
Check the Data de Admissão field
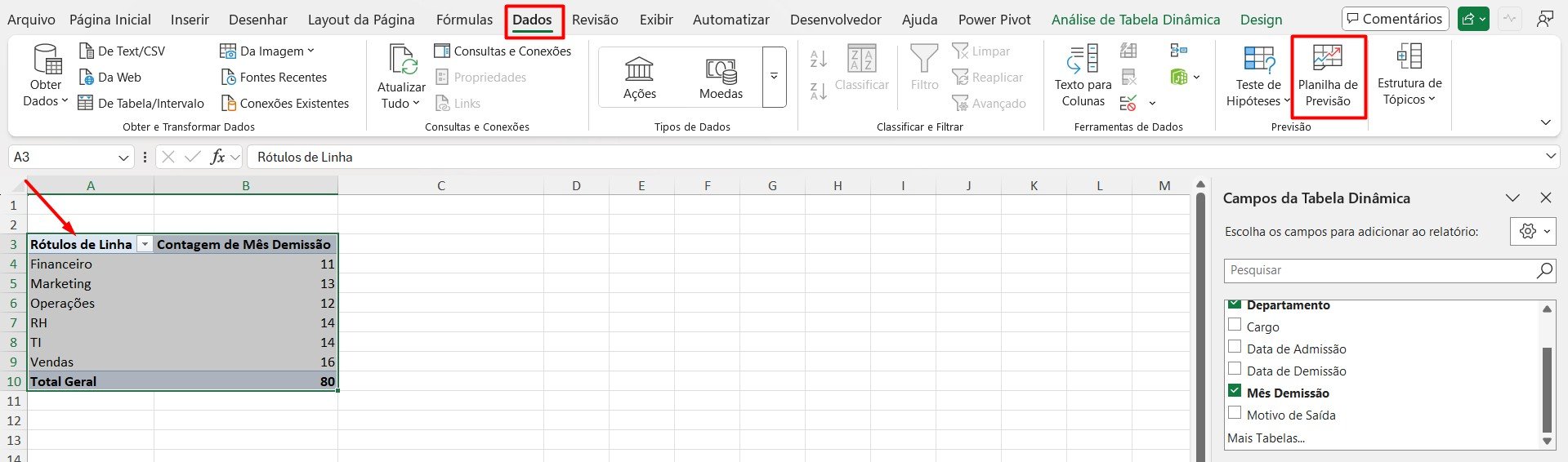1235,348
